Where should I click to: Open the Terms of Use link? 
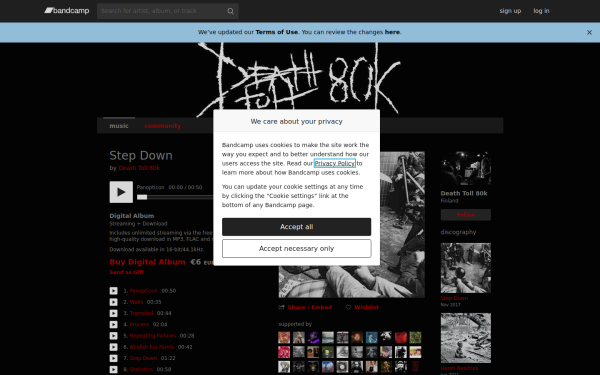coord(277,32)
